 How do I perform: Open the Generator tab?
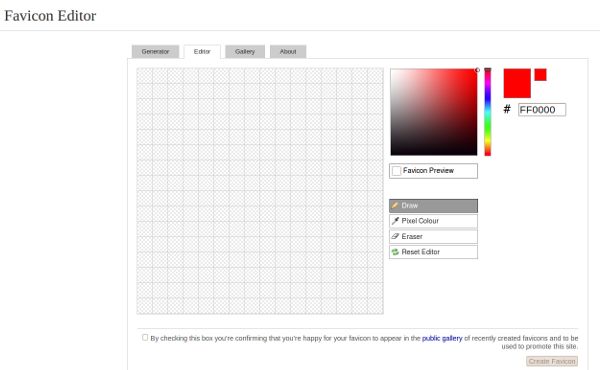[x=155, y=52]
